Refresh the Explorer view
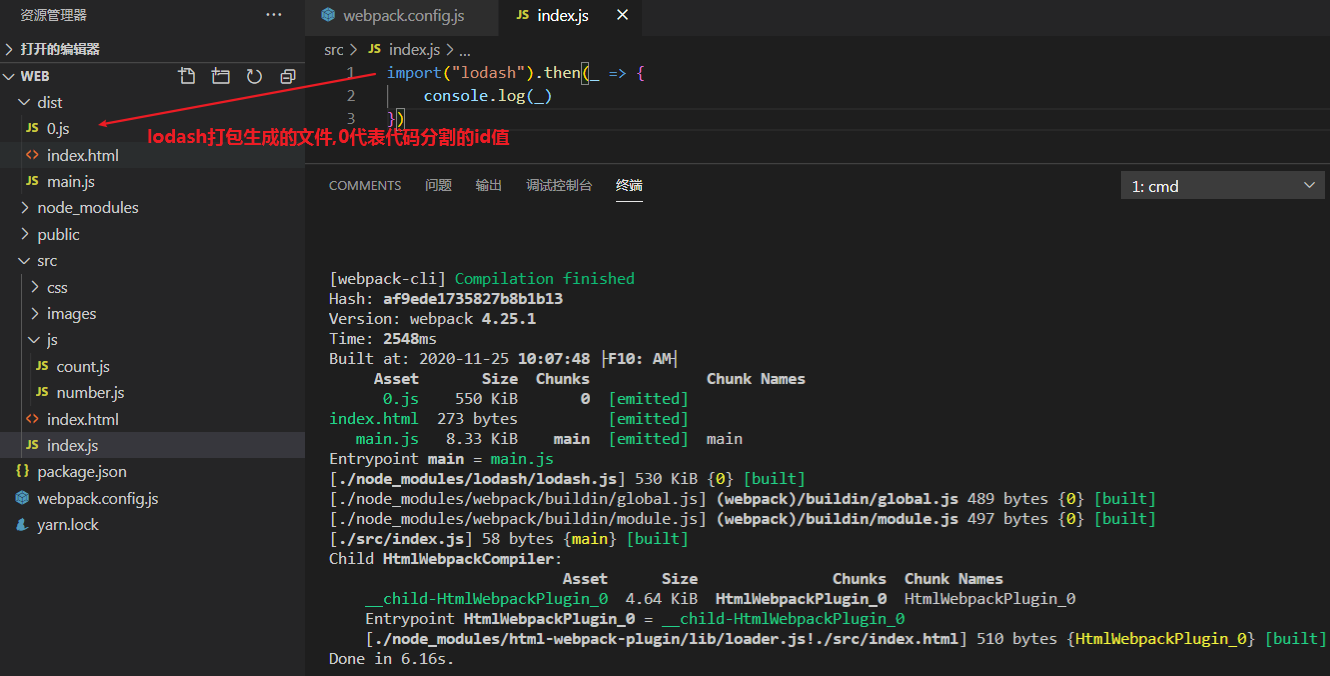Image resolution: width=1330 pixels, height=676 pixels. click(254, 75)
